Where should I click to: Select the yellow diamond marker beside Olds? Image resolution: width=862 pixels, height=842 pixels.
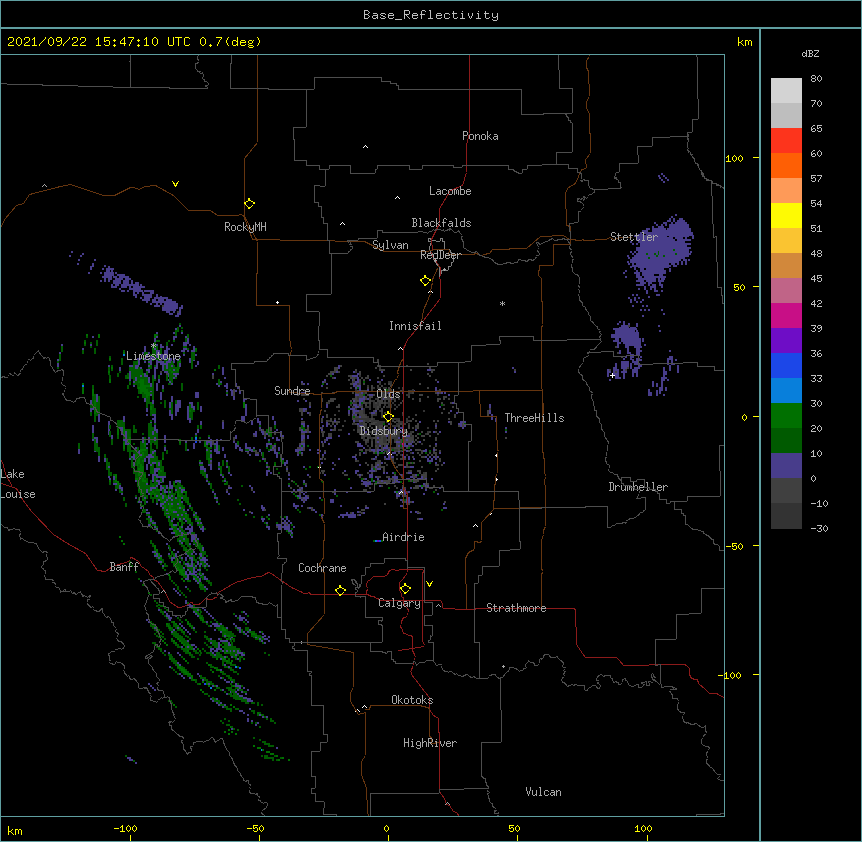388,416
